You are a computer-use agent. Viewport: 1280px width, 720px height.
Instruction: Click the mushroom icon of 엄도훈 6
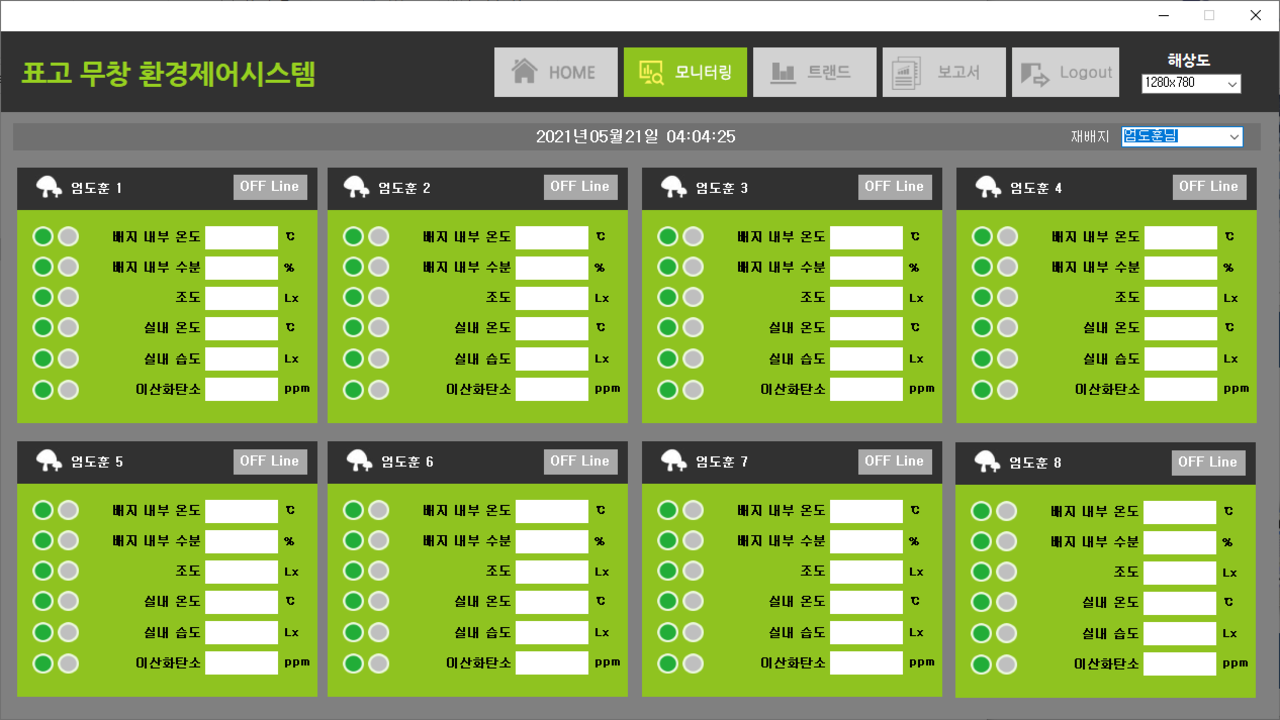(360, 461)
